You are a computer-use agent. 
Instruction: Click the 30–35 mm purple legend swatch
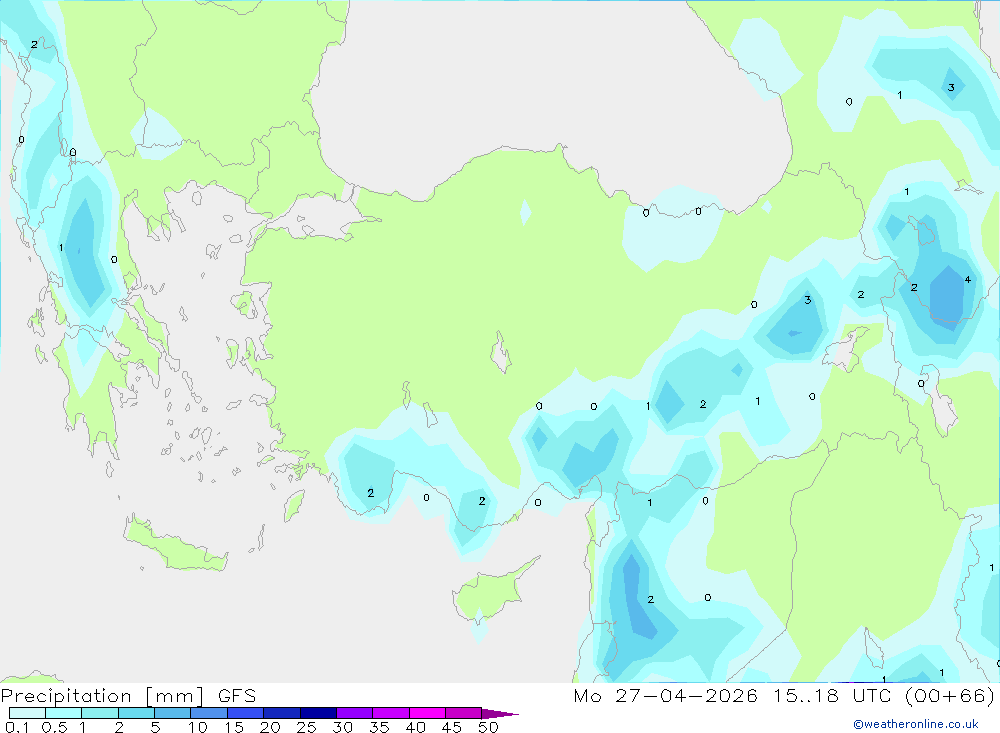(x=355, y=713)
